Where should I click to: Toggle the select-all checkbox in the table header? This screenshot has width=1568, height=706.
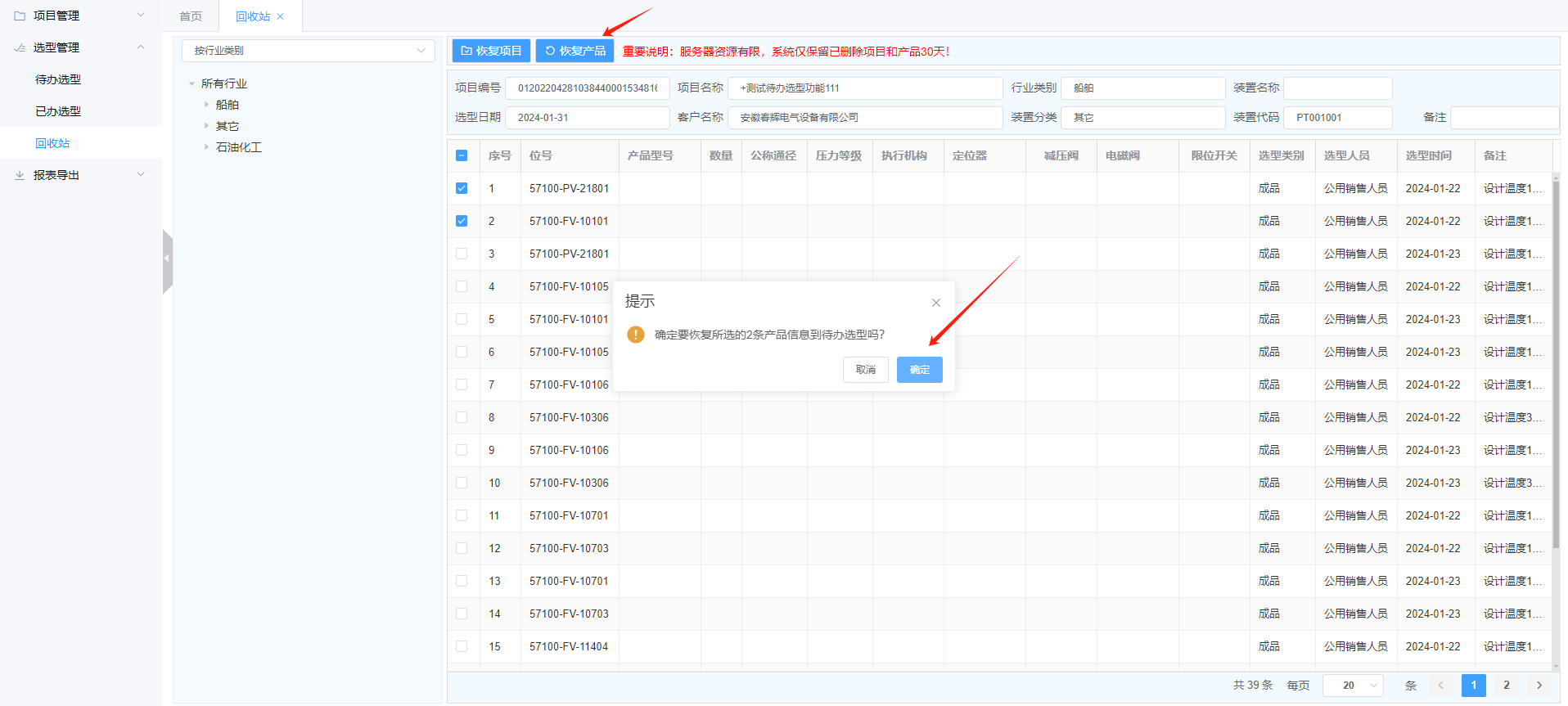(x=462, y=155)
